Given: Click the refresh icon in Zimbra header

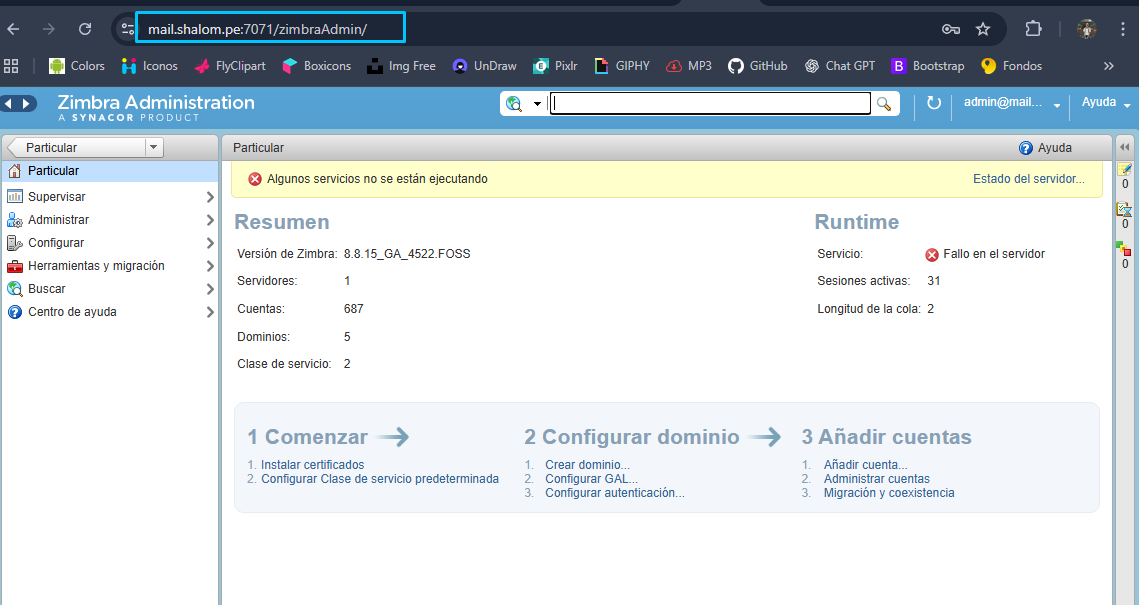Looking at the screenshot, I should (934, 103).
